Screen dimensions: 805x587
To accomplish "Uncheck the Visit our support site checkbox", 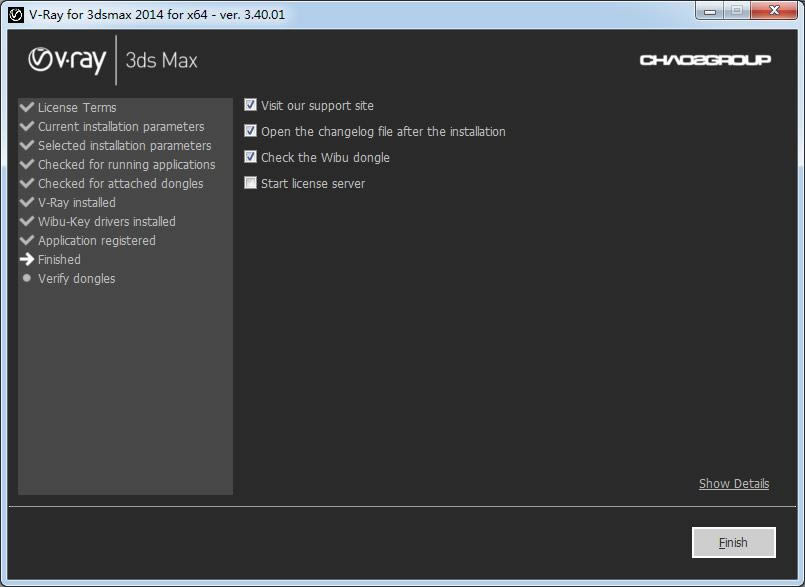I will click(x=250, y=105).
